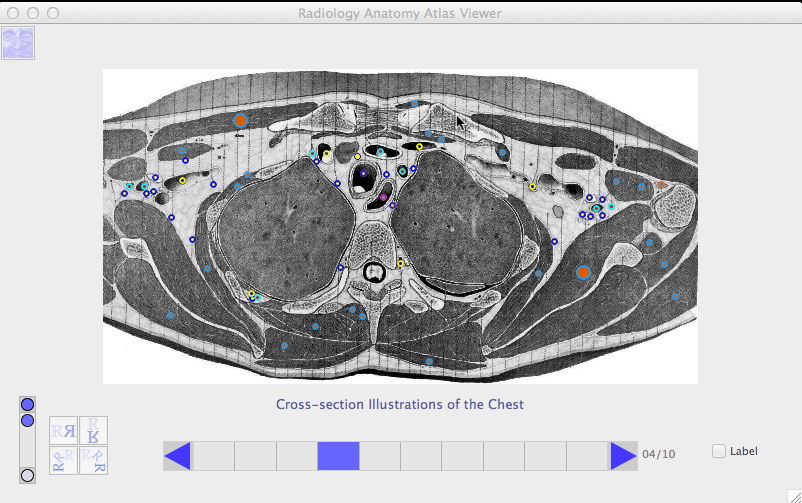The image size is (802, 503).
Task: Click the large orange marker at upper-left of image
Action: point(240,121)
